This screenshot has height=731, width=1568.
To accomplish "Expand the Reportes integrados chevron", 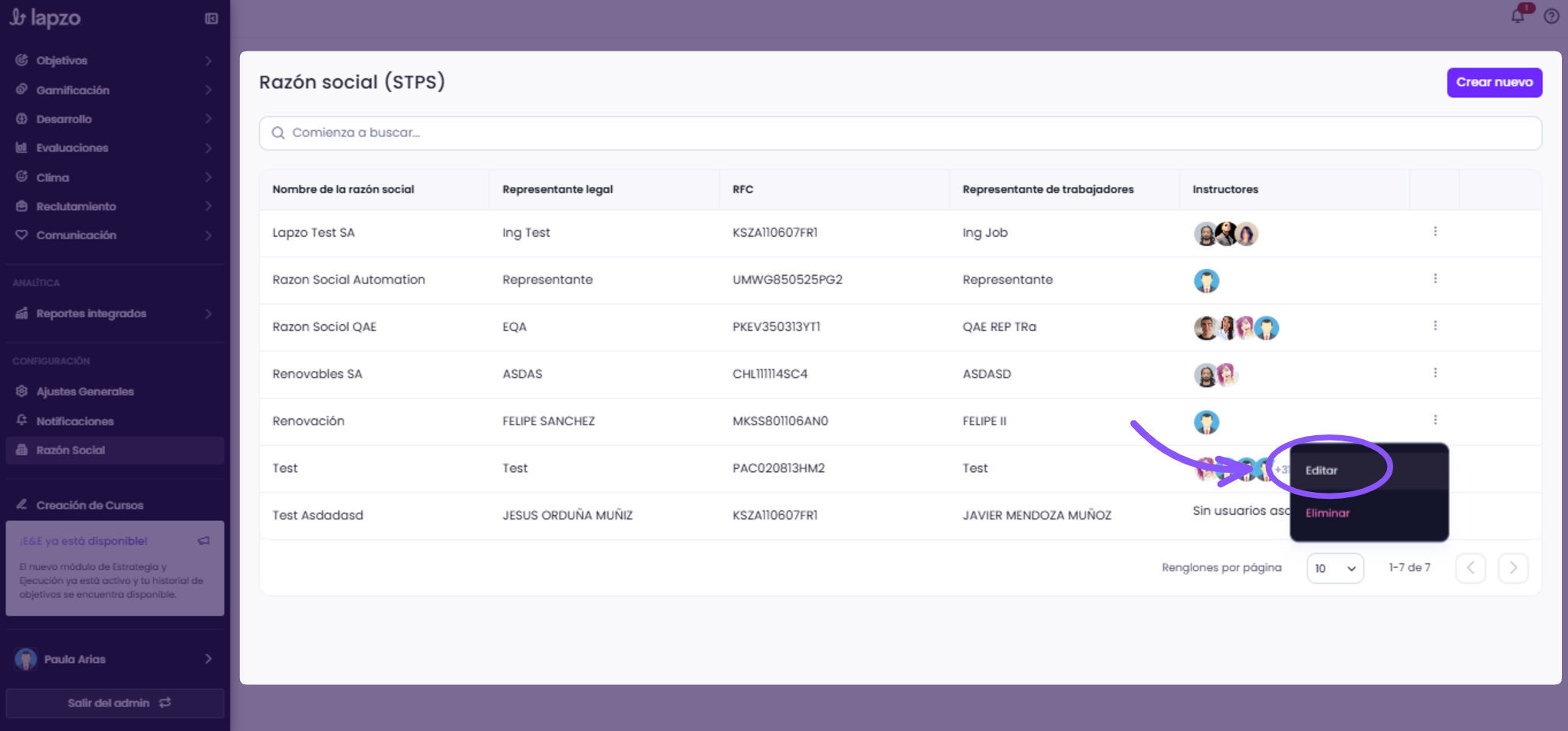I will coord(209,313).
